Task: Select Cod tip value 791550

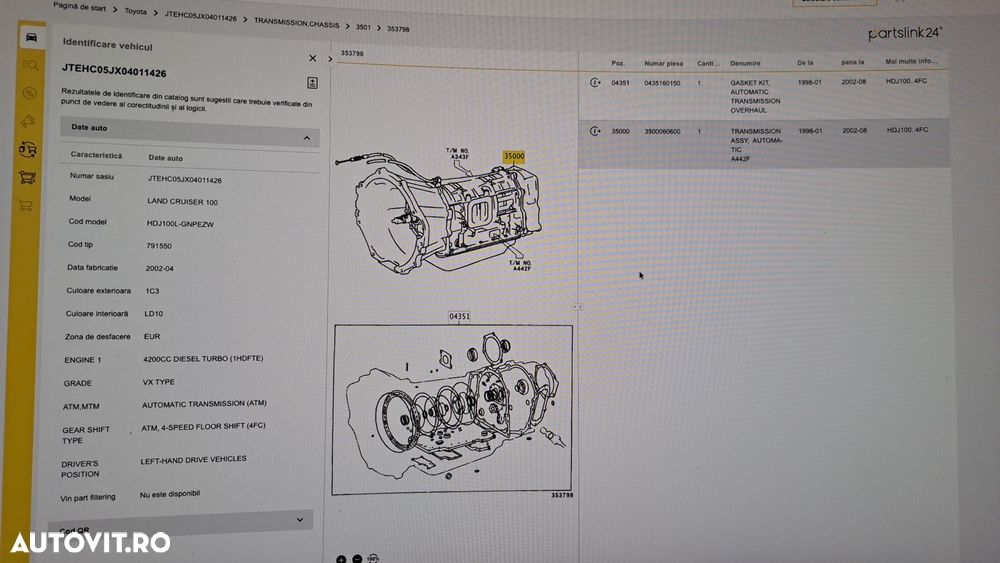Action: (159, 245)
